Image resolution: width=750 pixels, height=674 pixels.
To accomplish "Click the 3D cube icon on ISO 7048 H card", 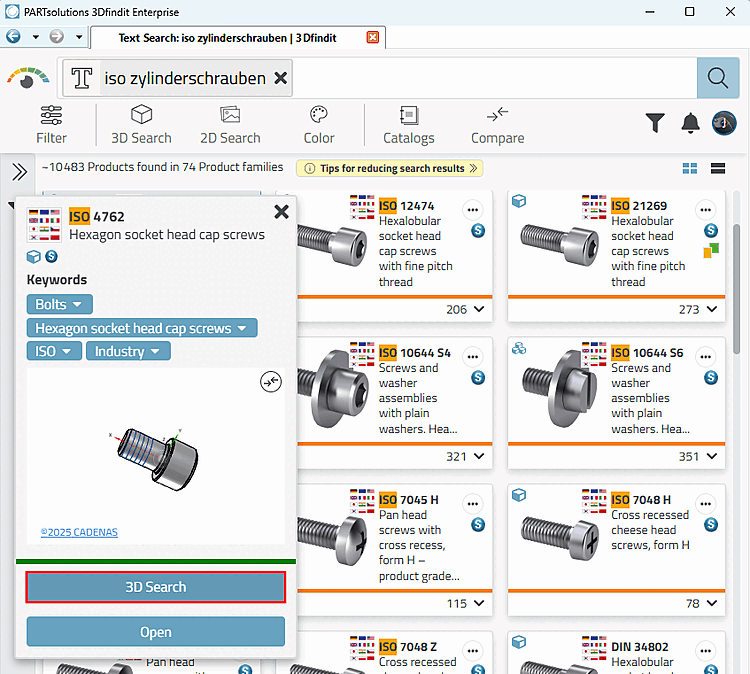I will click(519, 495).
